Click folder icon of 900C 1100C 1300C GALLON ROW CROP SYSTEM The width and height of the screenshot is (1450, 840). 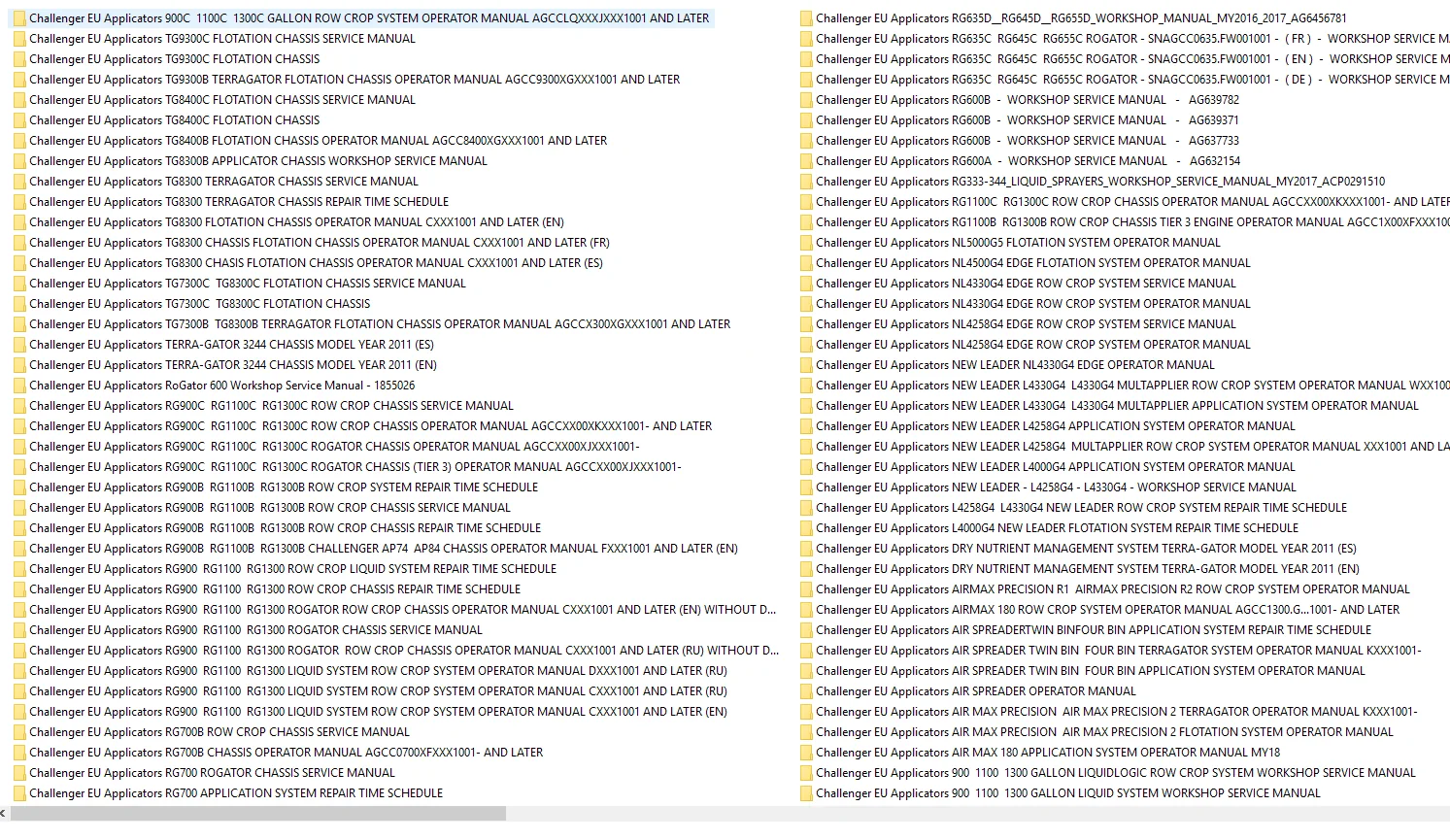[x=19, y=18]
